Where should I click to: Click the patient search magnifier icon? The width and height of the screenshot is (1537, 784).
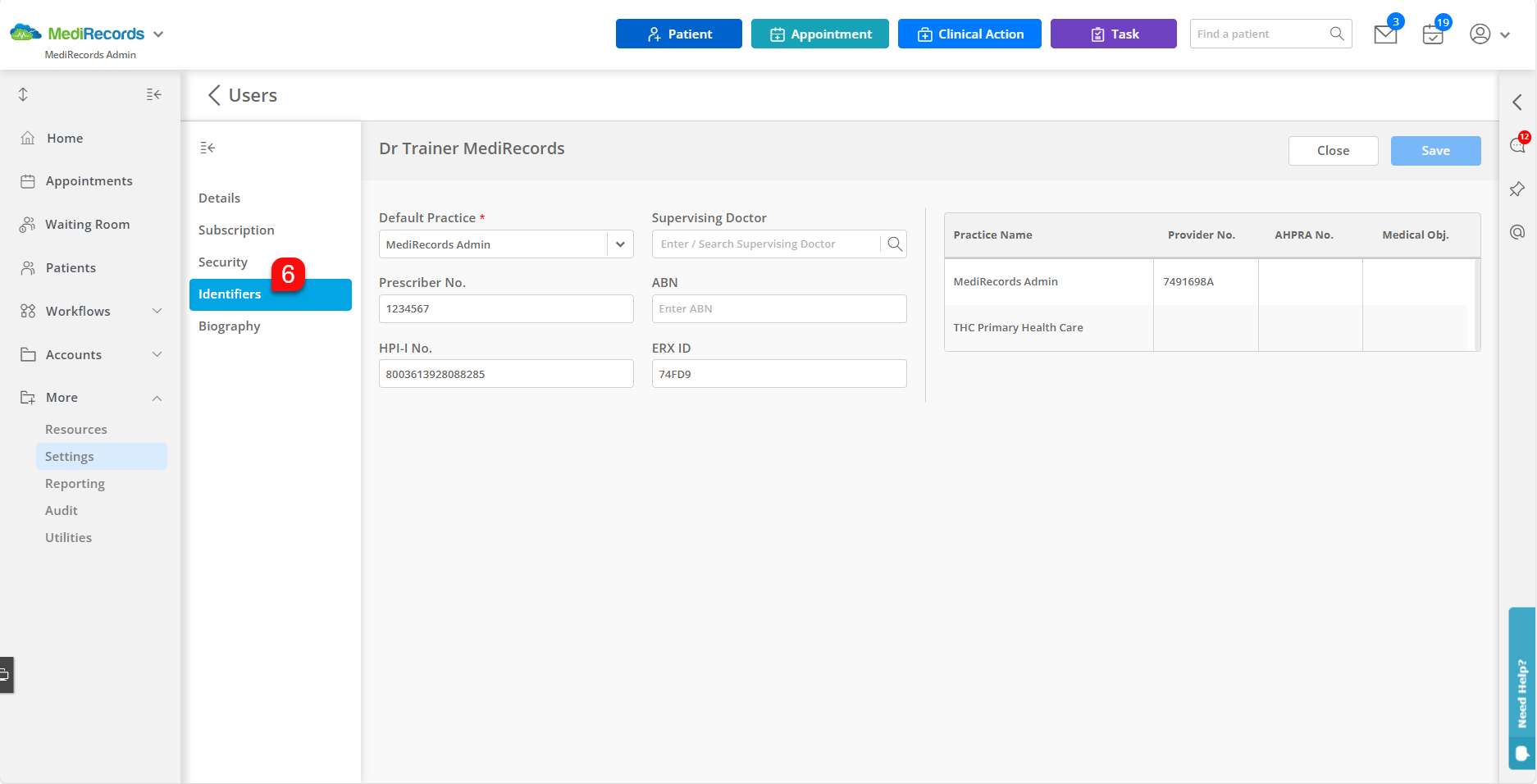1337,34
